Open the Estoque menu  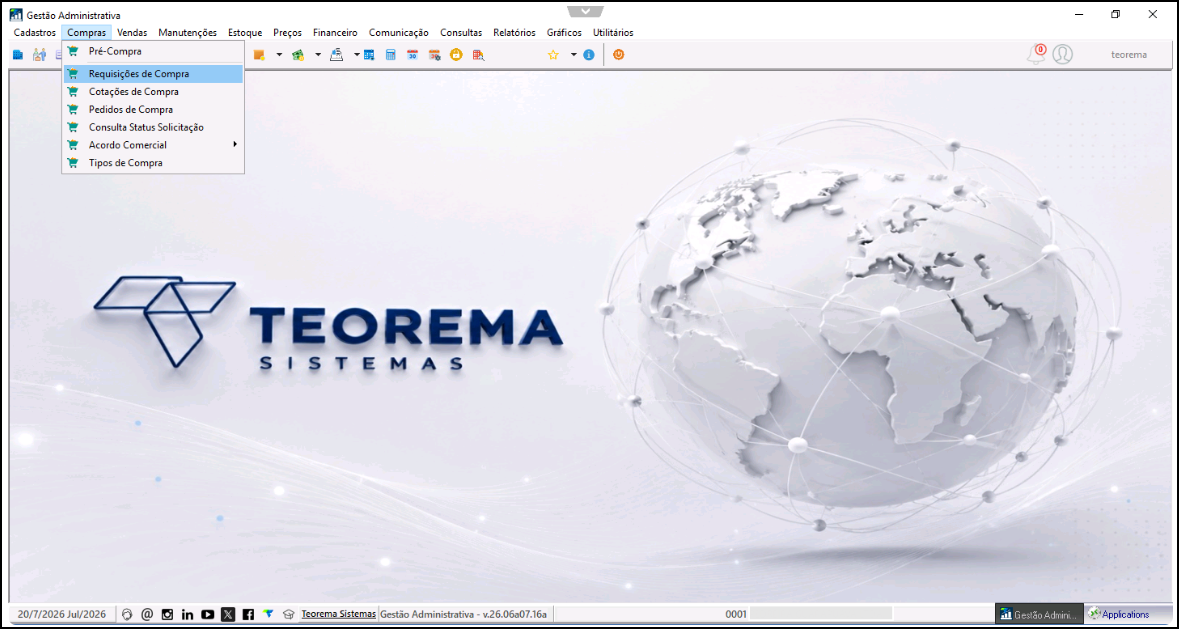(x=245, y=32)
